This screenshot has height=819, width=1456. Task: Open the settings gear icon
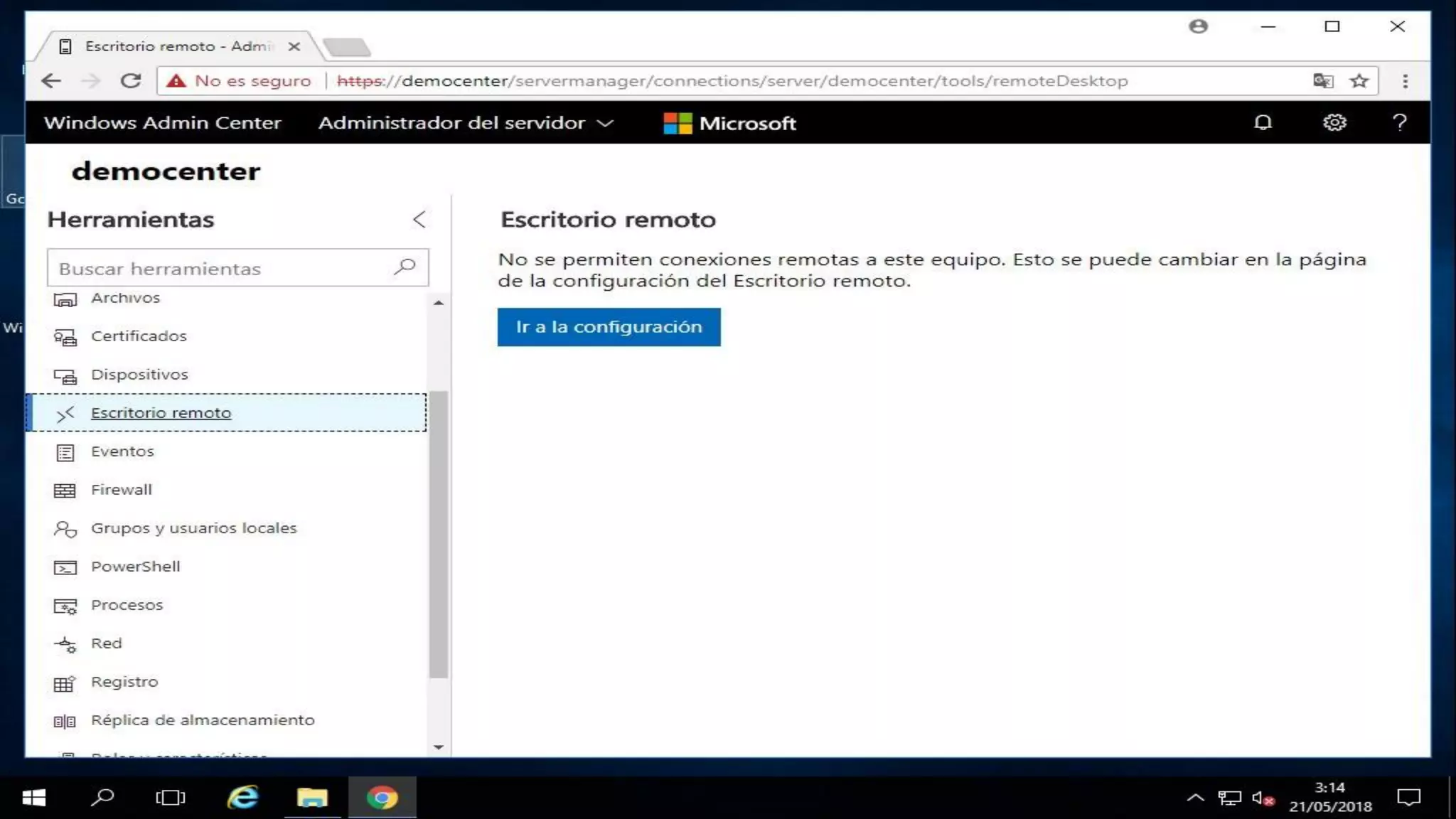point(1334,122)
